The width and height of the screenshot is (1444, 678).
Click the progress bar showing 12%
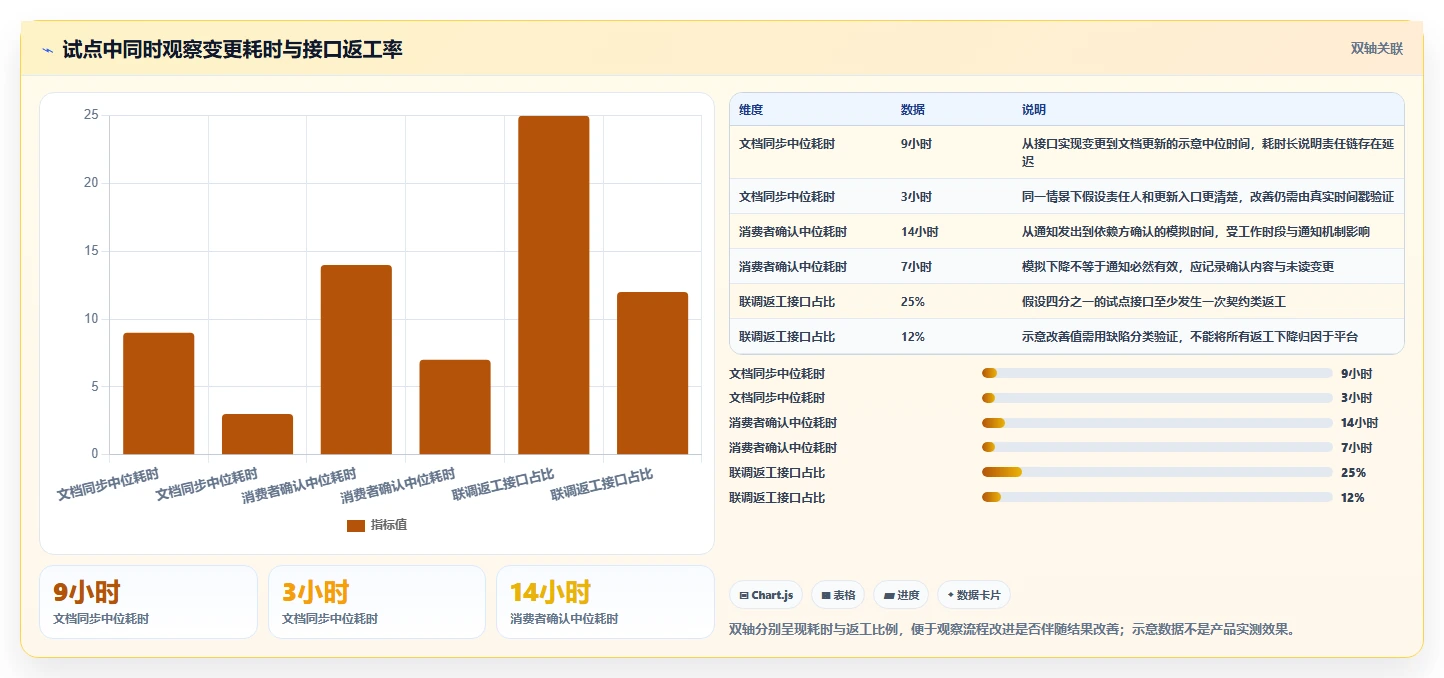click(x=1157, y=497)
